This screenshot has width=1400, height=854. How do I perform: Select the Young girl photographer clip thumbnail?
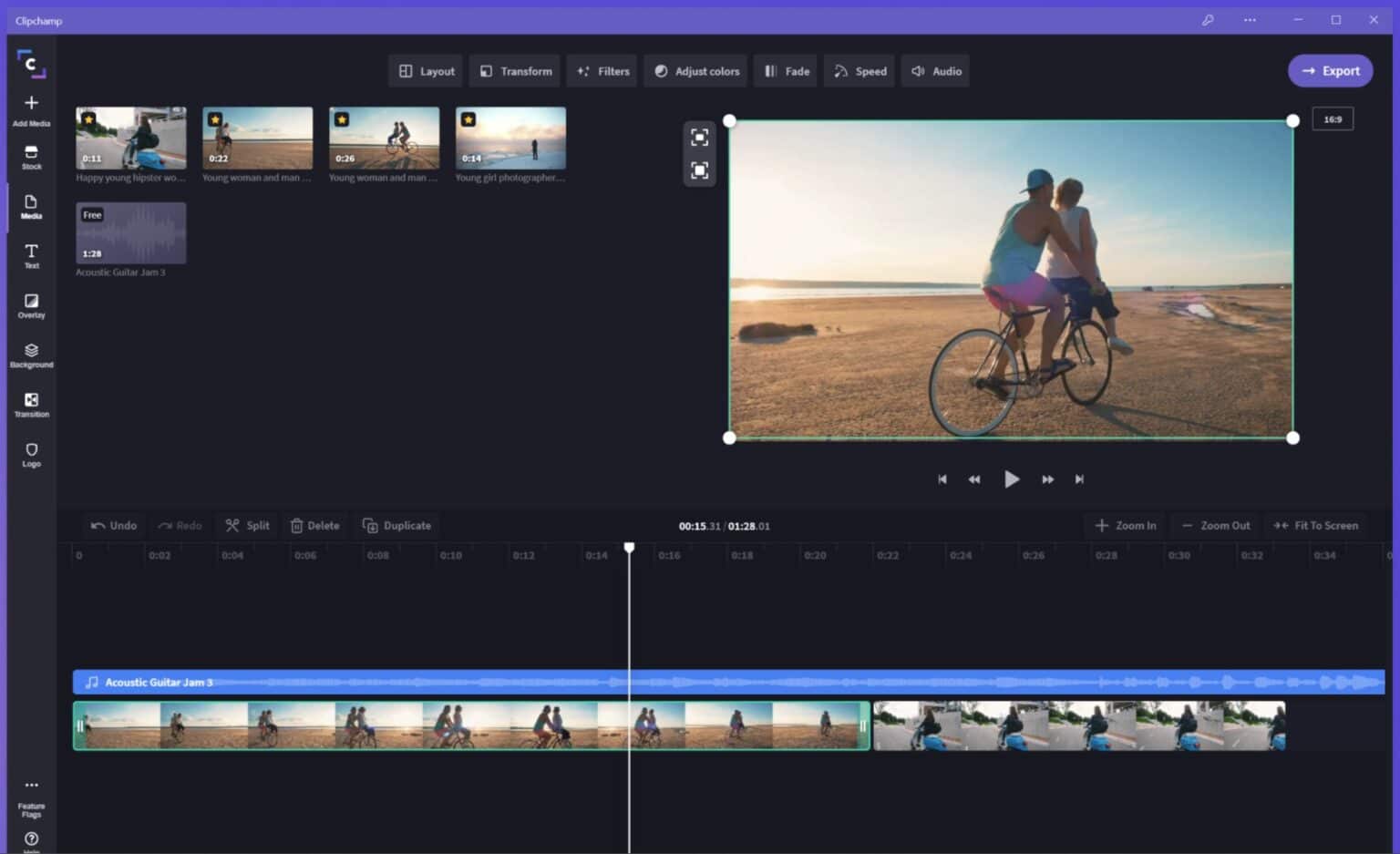tap(510, 139)
